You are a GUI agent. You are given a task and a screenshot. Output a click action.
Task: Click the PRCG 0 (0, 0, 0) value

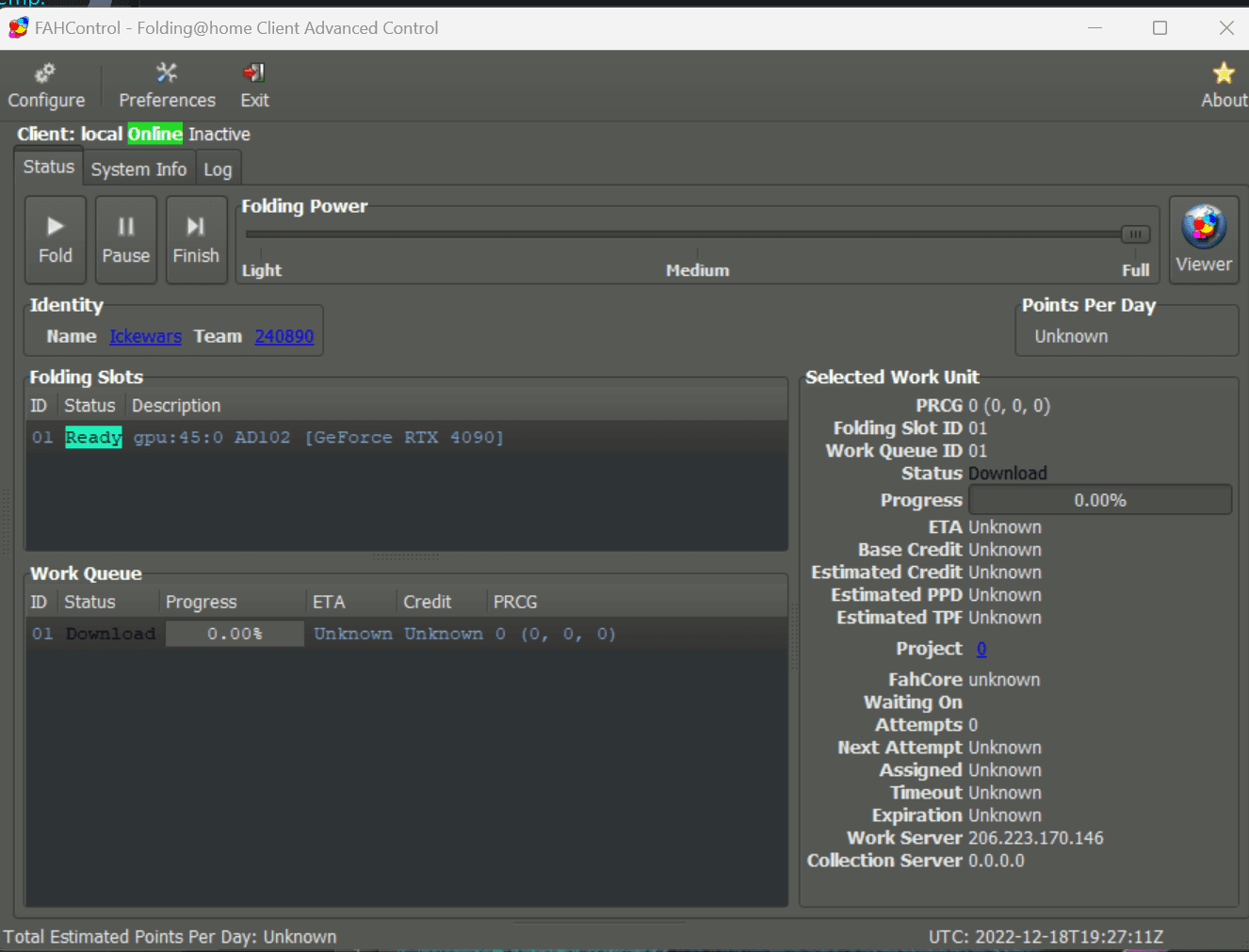tap(1009, 406)
